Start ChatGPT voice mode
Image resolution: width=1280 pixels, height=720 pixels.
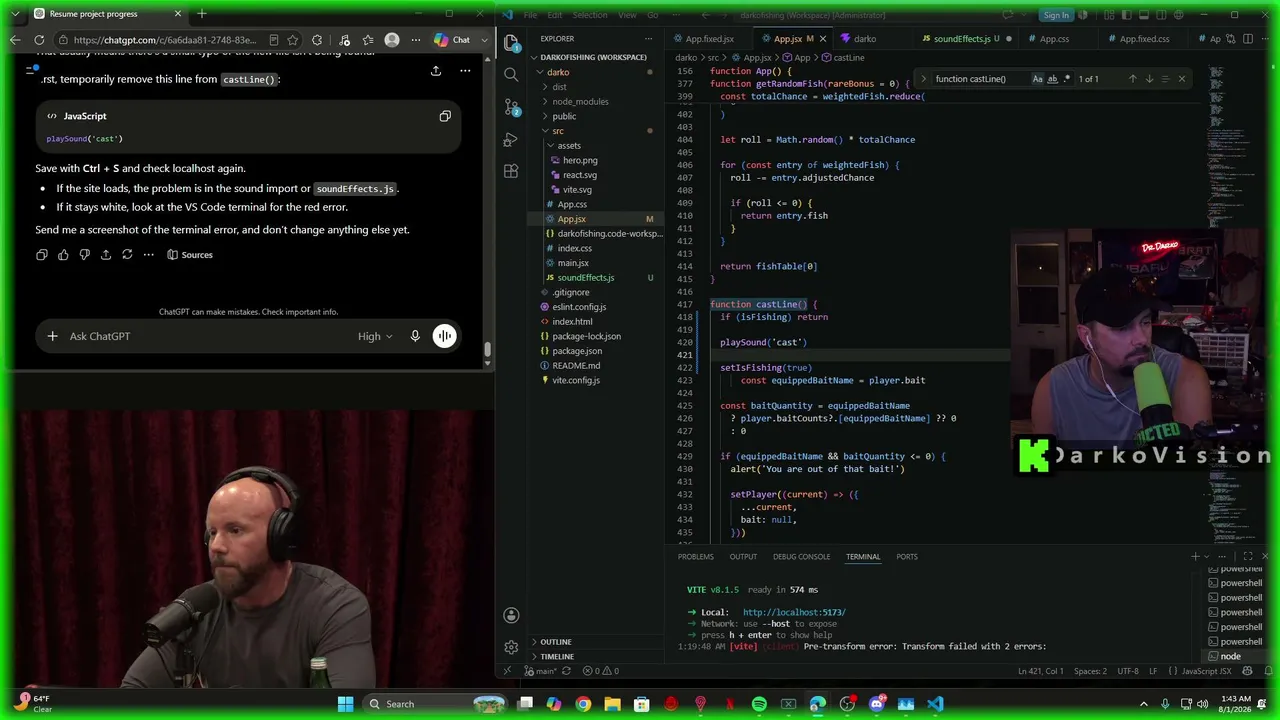[445, 336]
